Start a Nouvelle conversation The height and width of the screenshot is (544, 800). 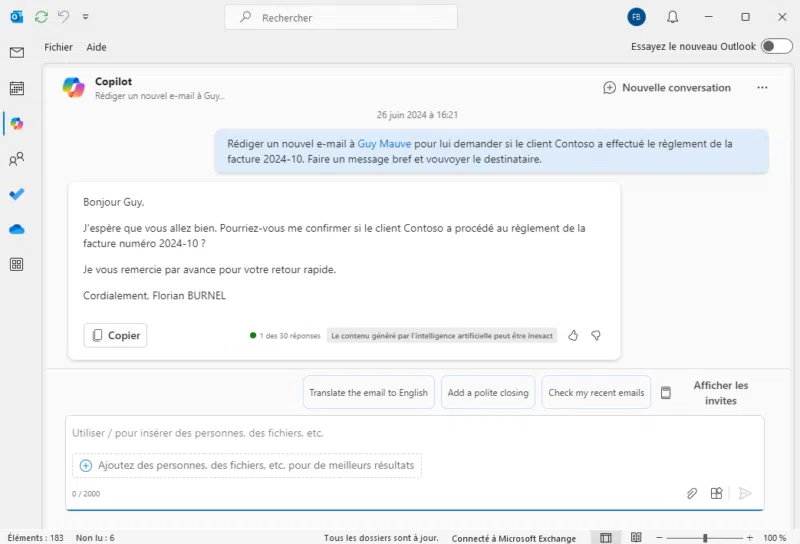[x=667, y=88]
